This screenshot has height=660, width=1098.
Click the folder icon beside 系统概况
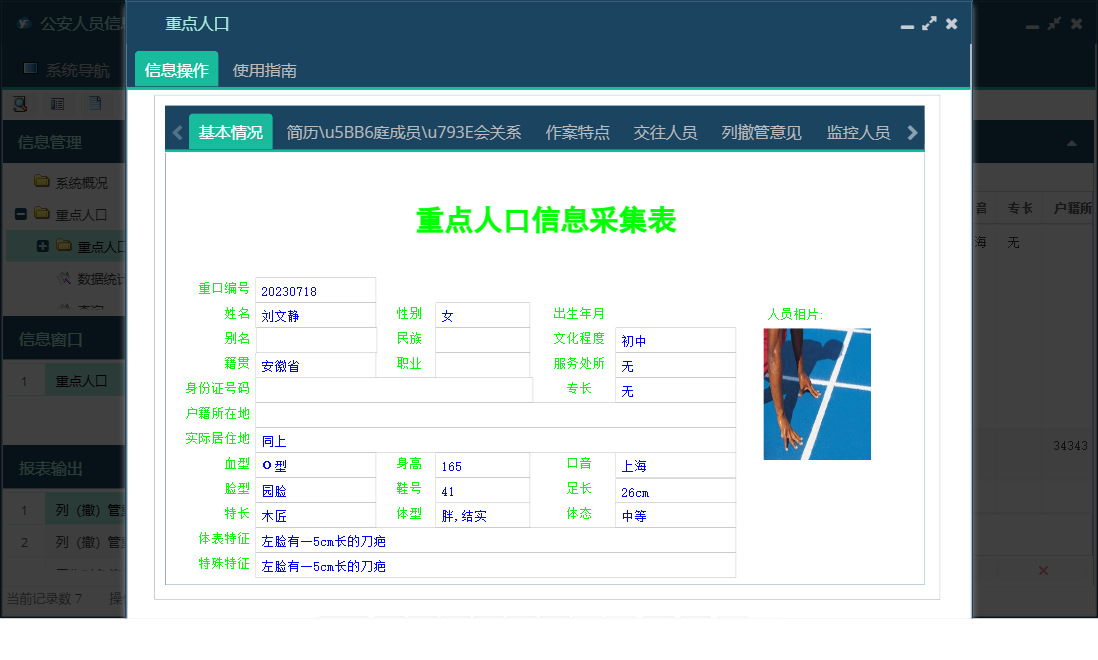[40, 181]
